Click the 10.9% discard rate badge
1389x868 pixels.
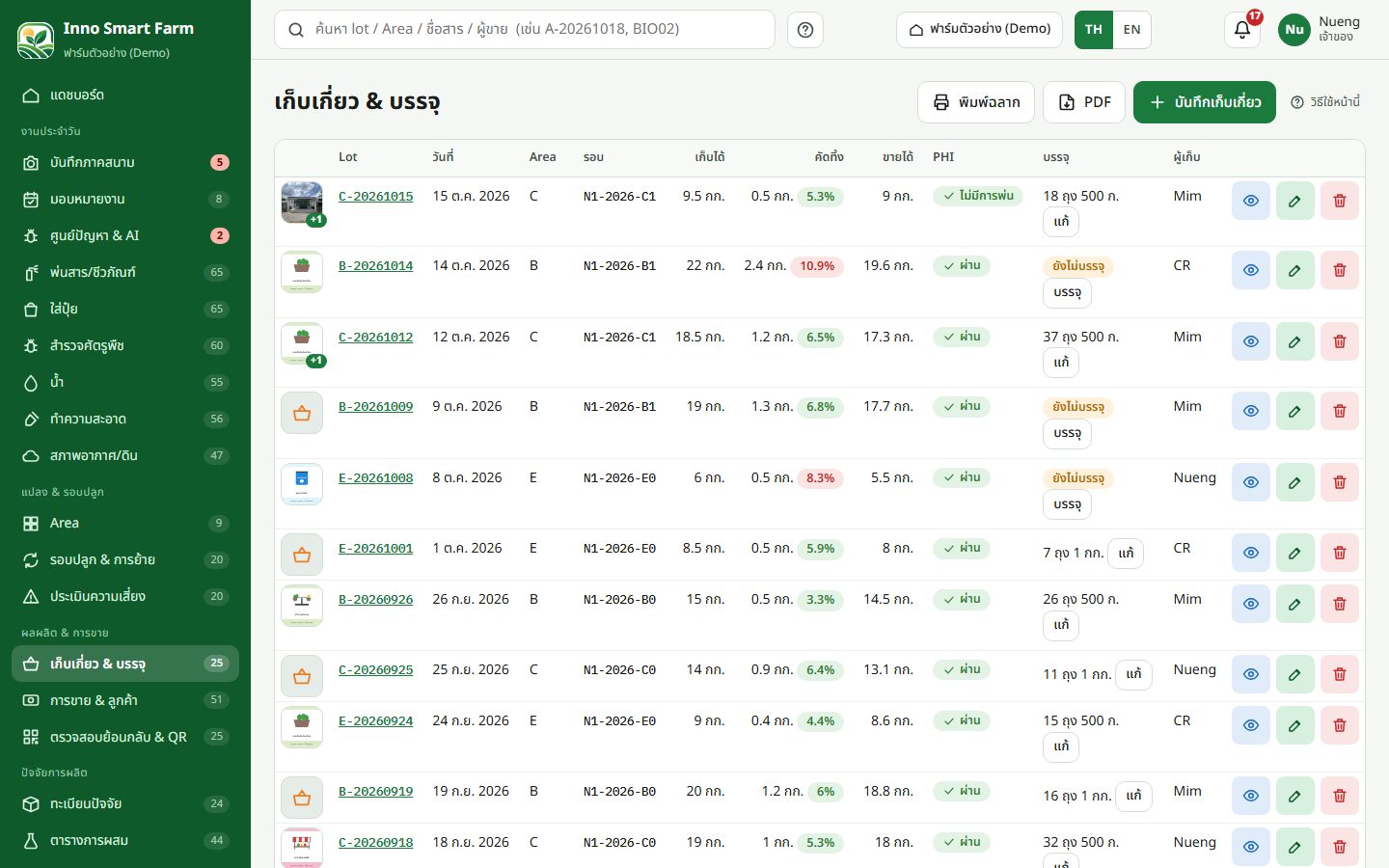click(x=817, y=266)
